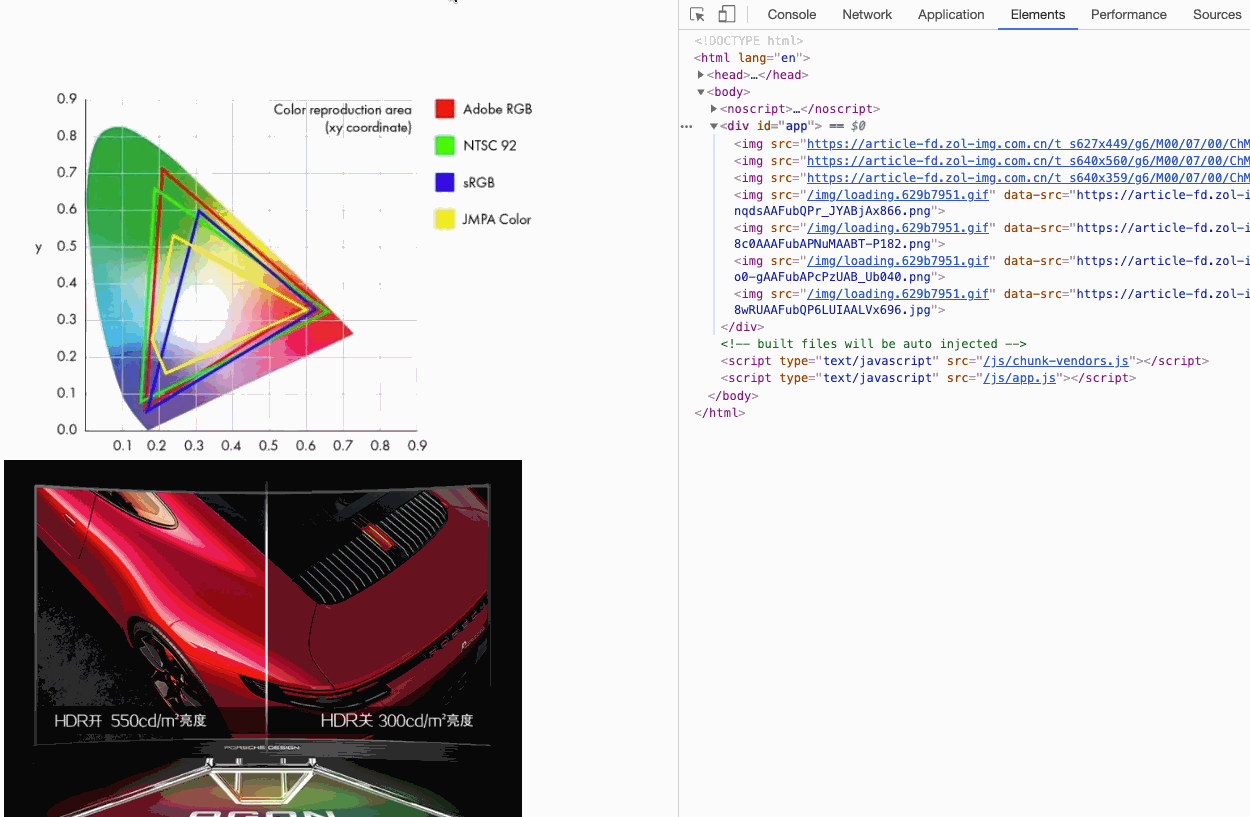This screenshot has width=1250, height=817.
Task: Open the t_s627x449 image src link
Action: 1028,144
